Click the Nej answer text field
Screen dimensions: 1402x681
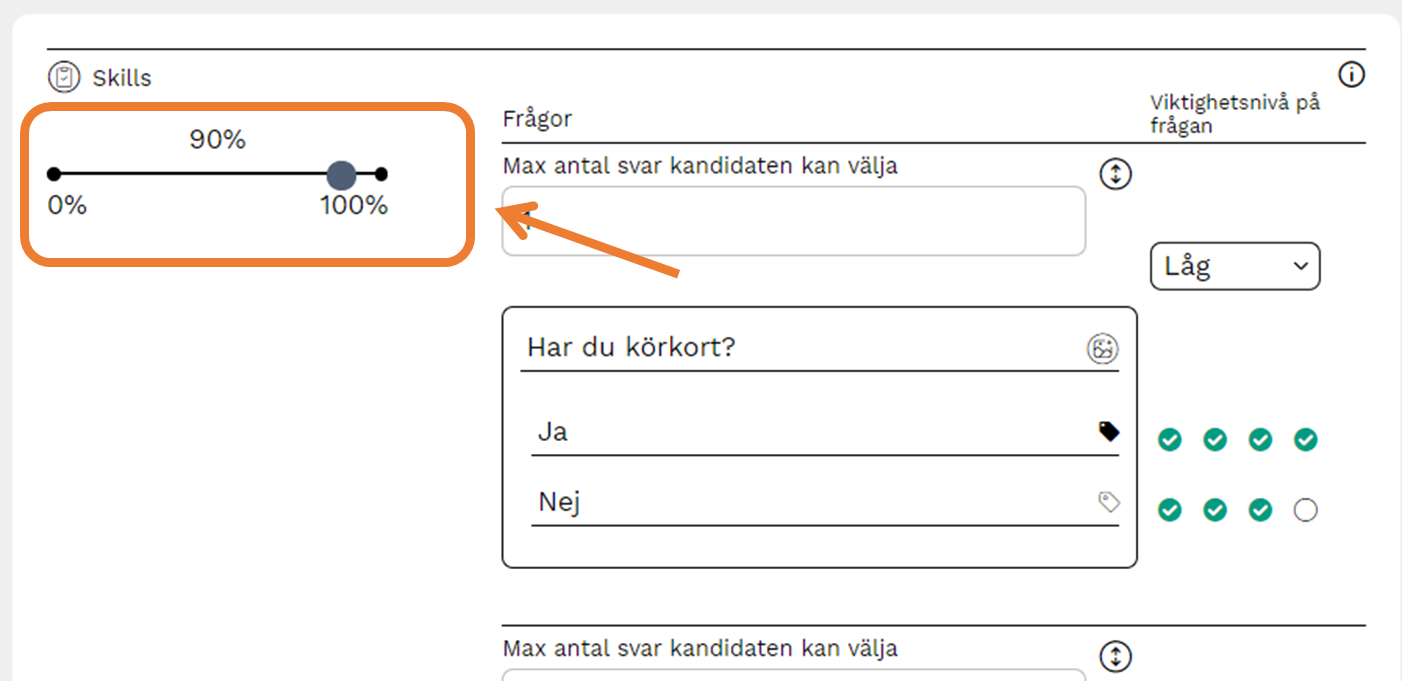[810, 502]
